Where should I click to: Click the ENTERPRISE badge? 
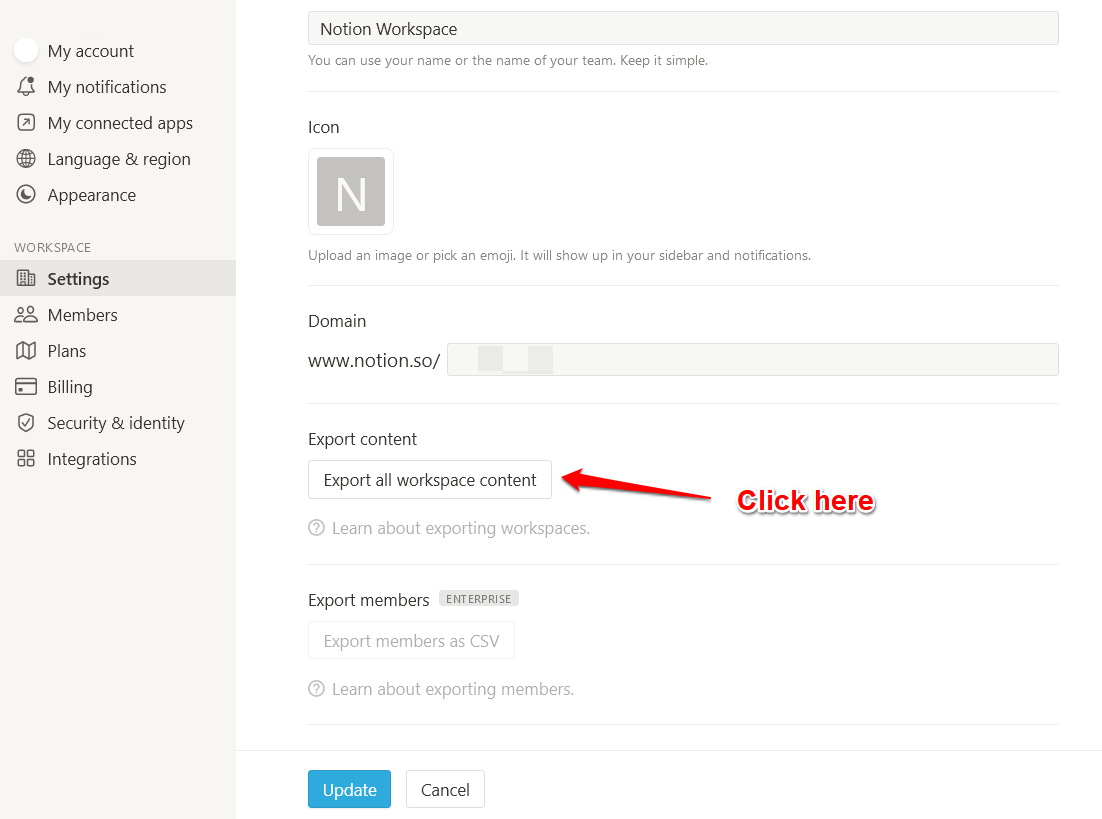pyautogui.click(x=479, y=598)
